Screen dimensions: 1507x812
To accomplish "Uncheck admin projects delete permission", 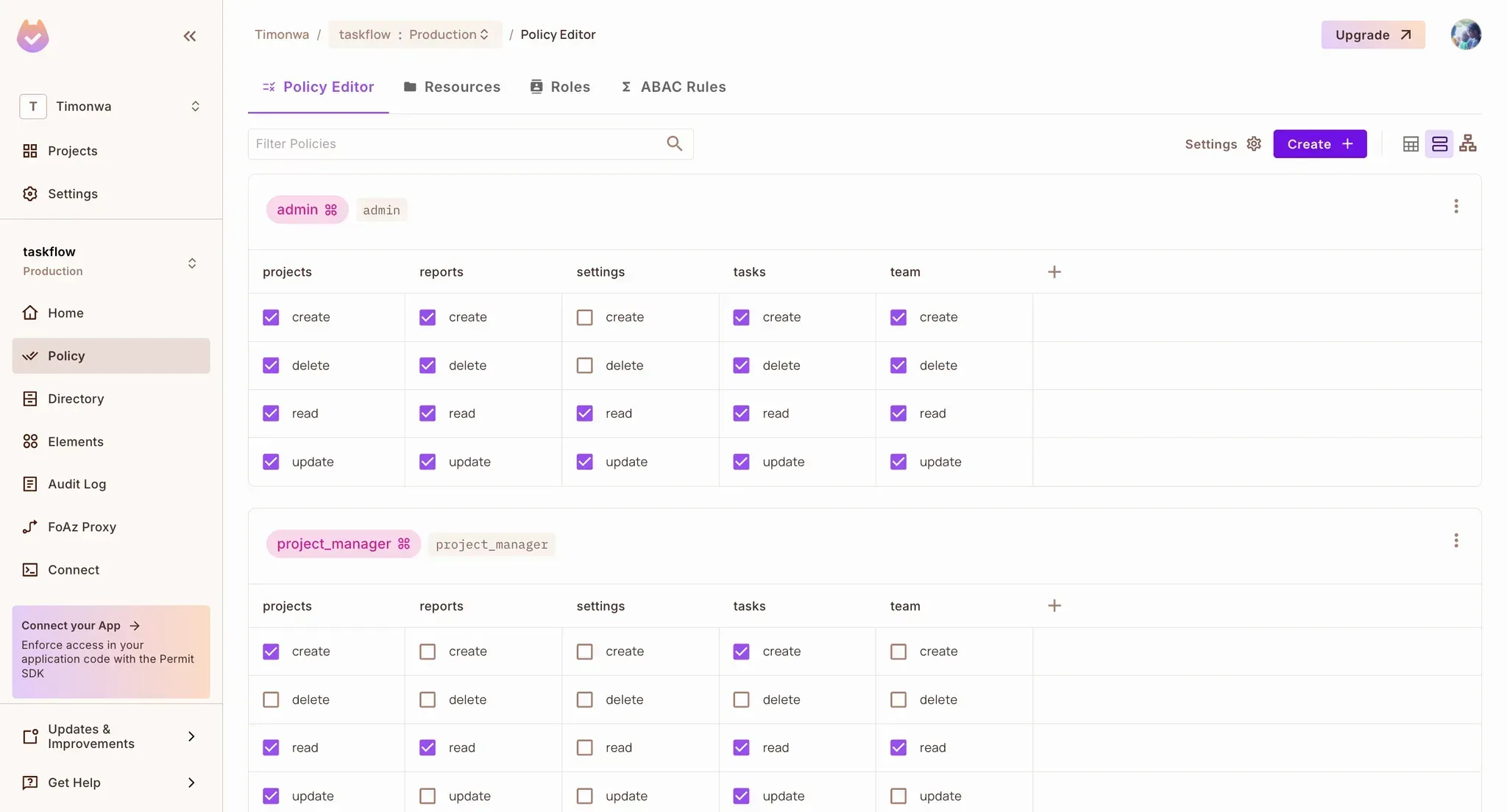I will 271,366.
